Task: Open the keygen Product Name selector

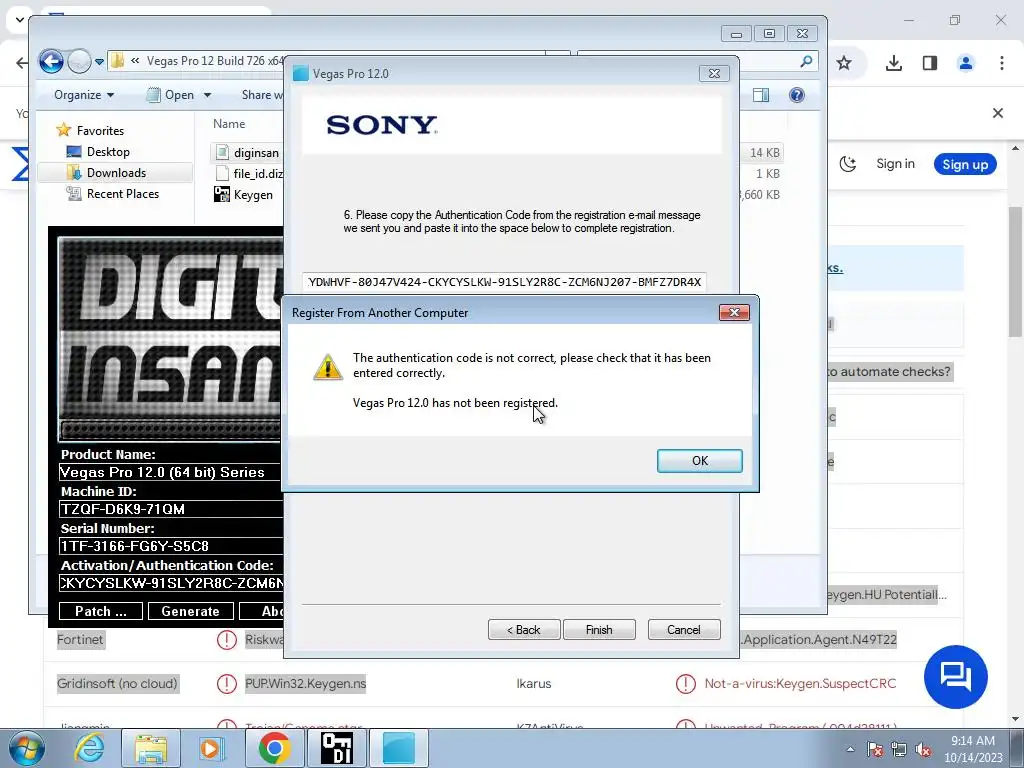Action: coord(171,472)
